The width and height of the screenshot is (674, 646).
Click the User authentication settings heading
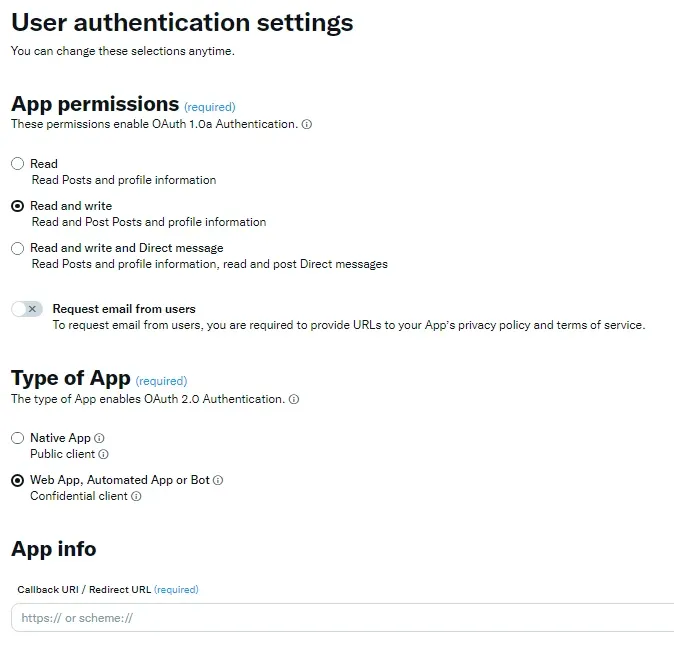(x=182, y=22)
